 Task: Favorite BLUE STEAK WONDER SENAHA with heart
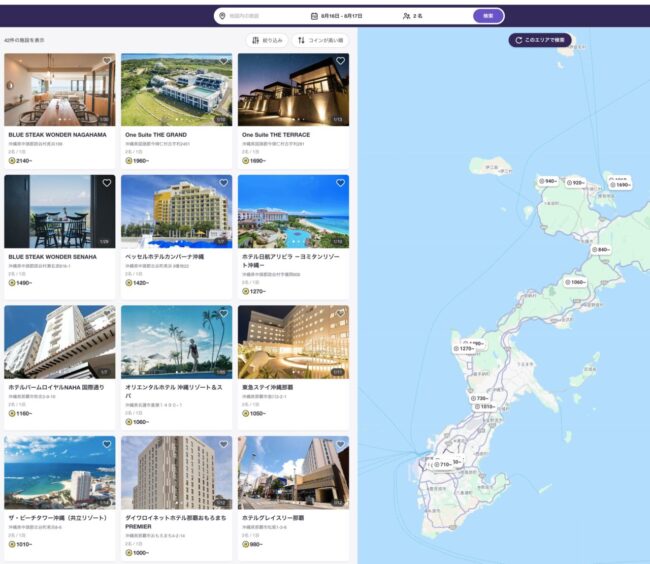[x=107, y=183]
